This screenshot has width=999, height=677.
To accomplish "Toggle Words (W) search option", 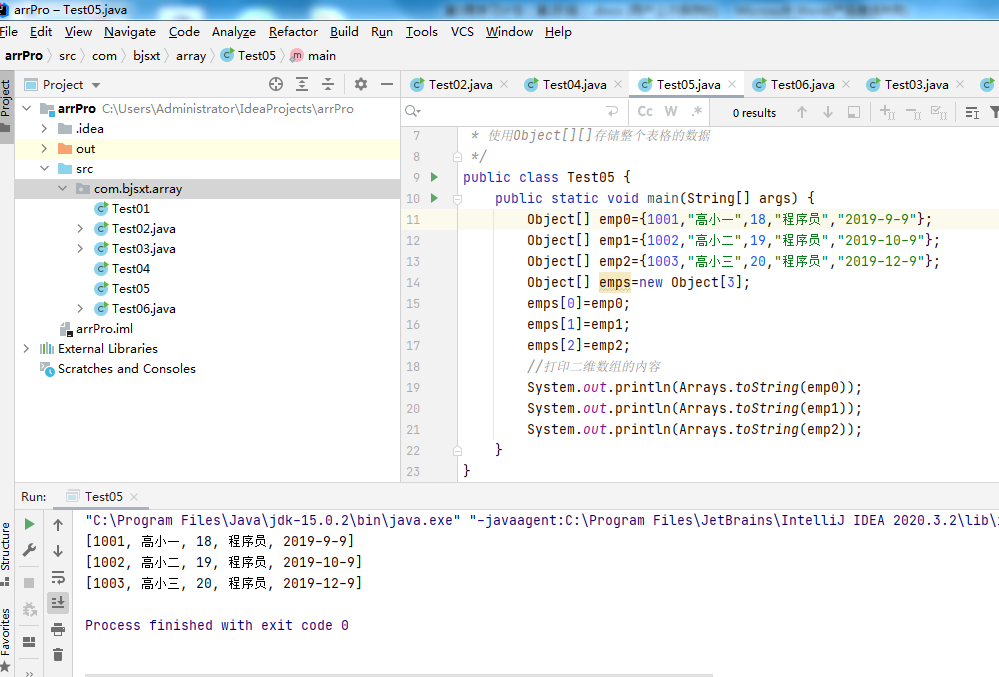I will point(671,111).
